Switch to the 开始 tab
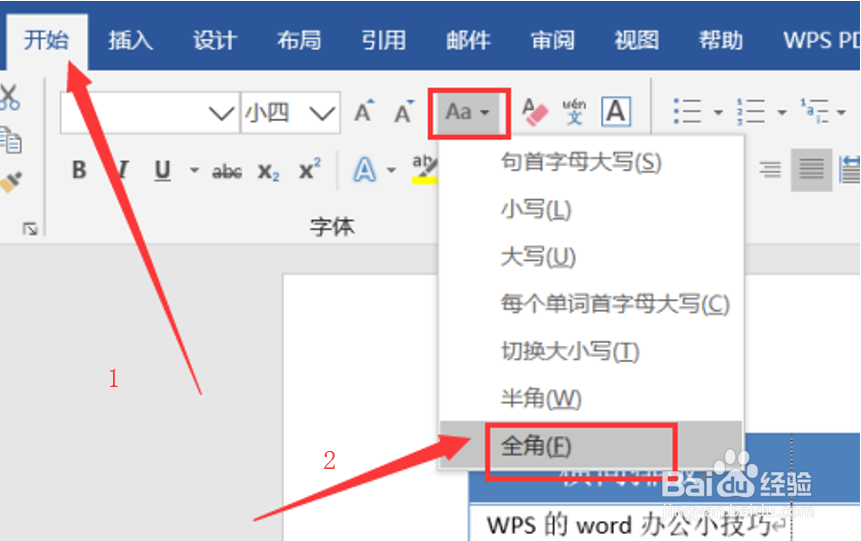 [46, 40]
